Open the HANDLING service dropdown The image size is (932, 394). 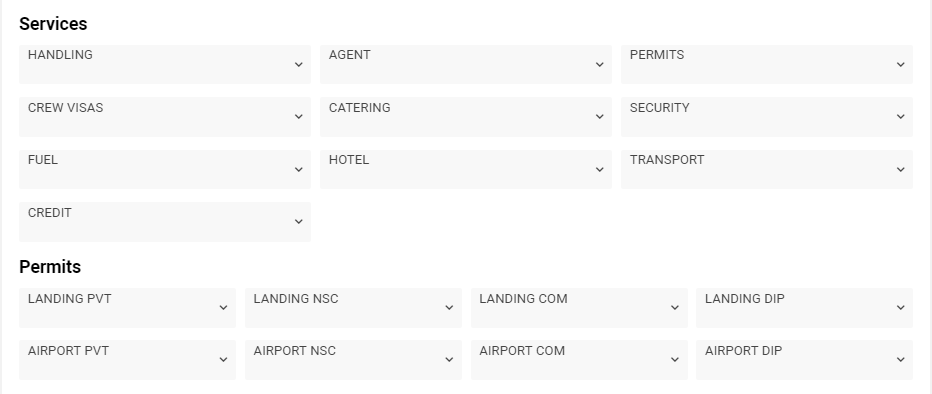(x=165, y=64)
